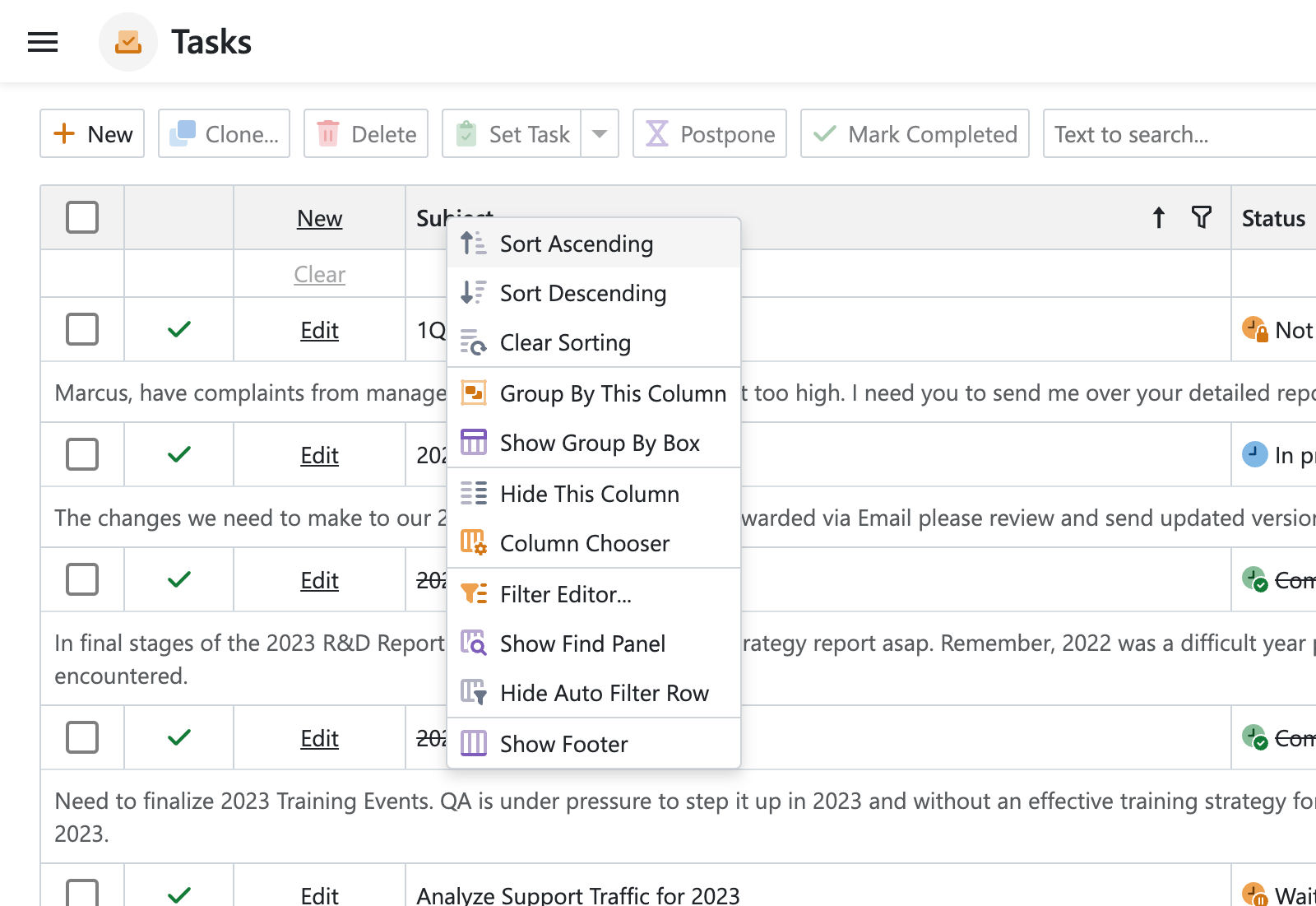
Task: Click the hourglass icon on Postpone button
Action: coord(656,132)
